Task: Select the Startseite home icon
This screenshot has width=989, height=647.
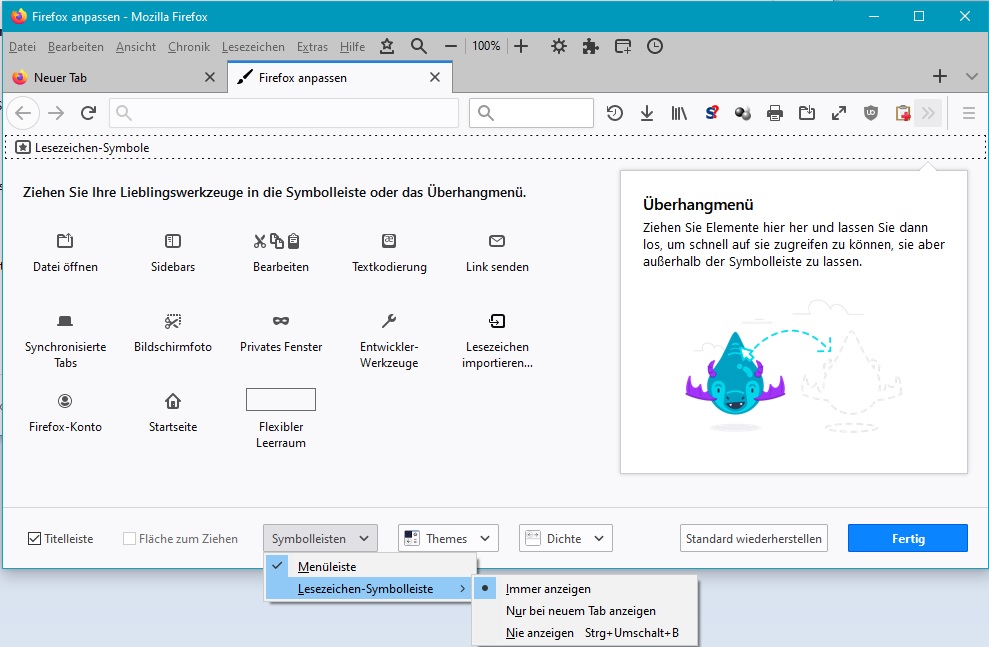Action: (x=173, y=401)
